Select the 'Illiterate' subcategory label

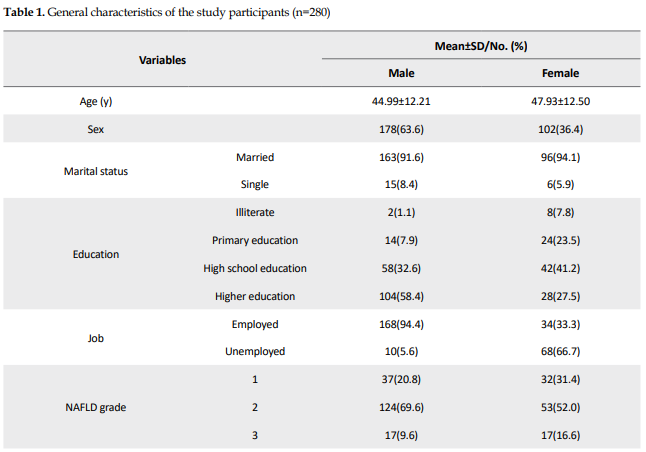pos(255,212)
